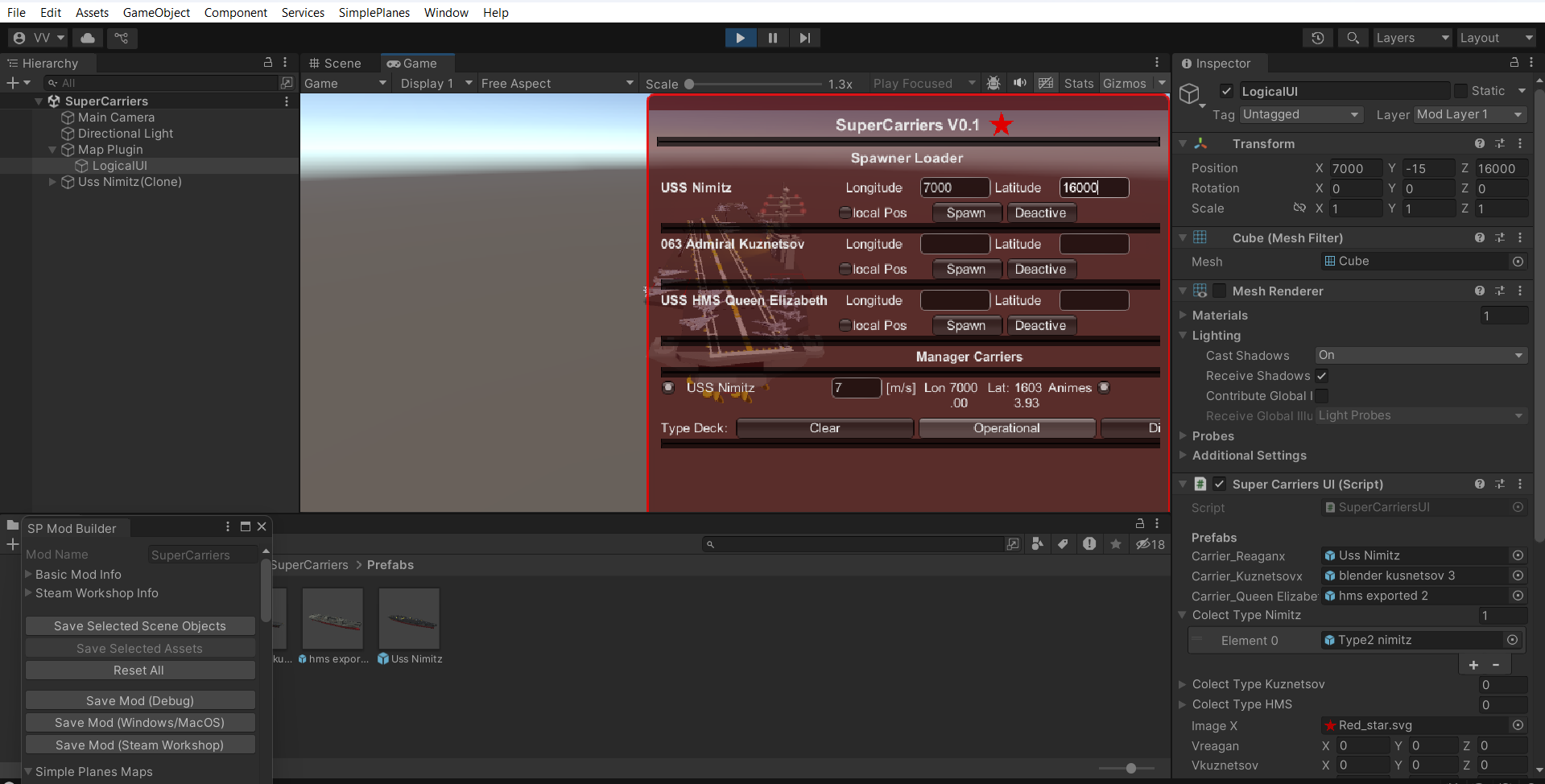Image resolution: width=1545 pixels, height=784 pixels.
Task: Open Transform component help icon
Action: pos(1480,143)
